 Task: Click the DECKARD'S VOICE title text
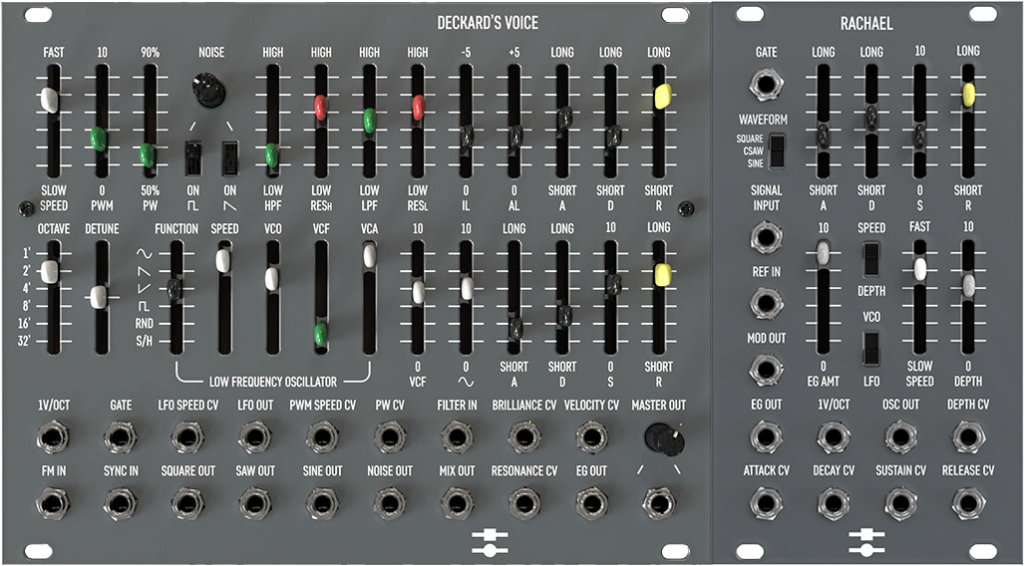[x=488, y=23]
